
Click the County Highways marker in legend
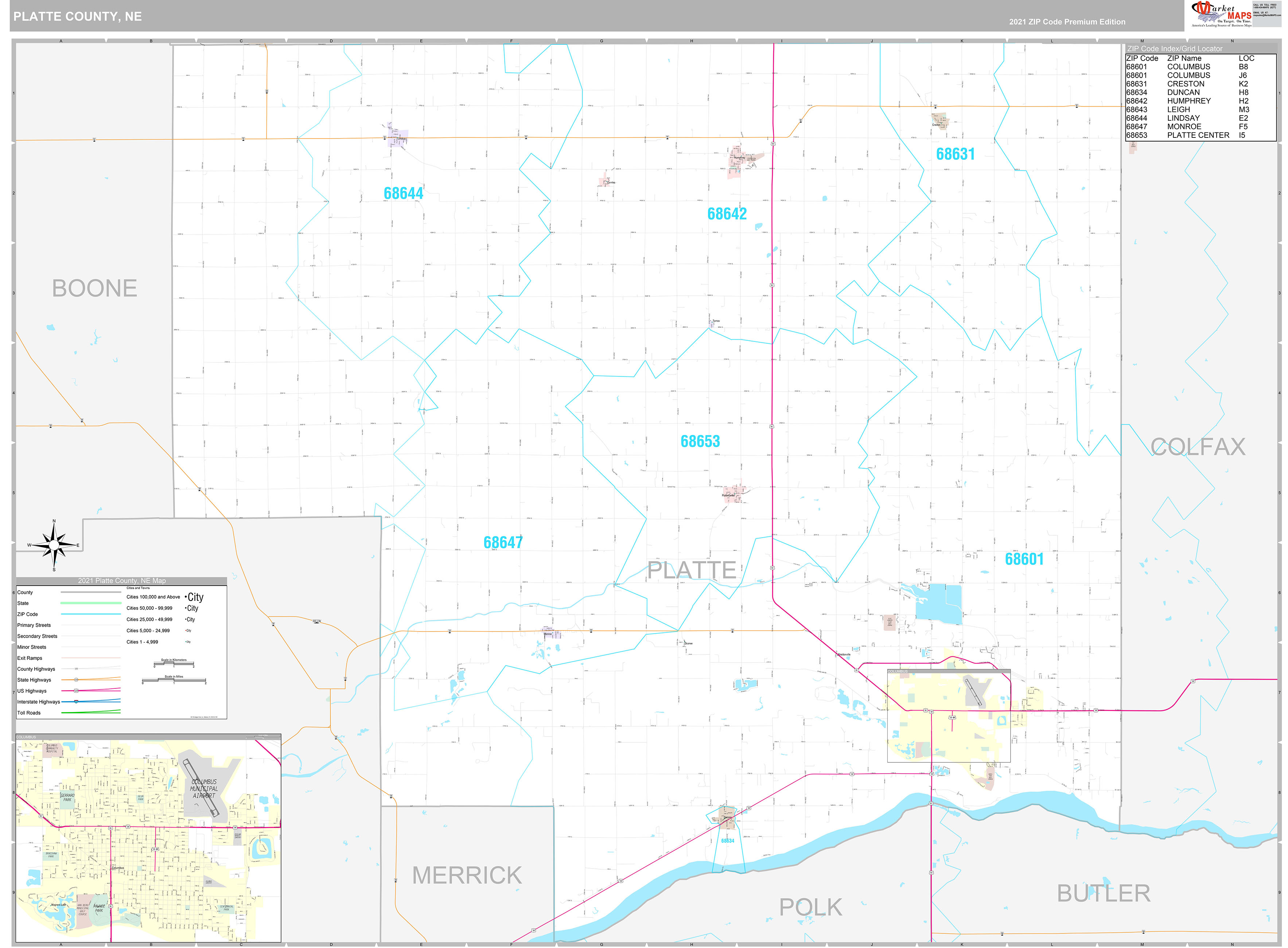click(76, 669)
